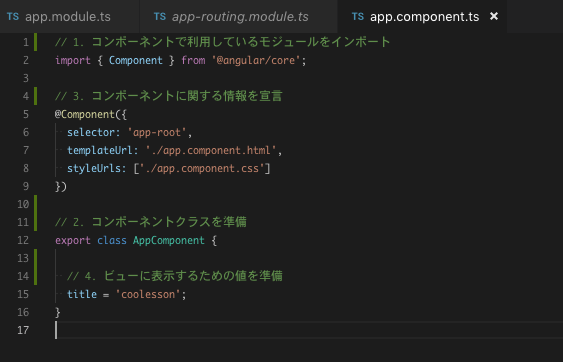Click the '@Component' decorator on line 5

coord(85,114)
